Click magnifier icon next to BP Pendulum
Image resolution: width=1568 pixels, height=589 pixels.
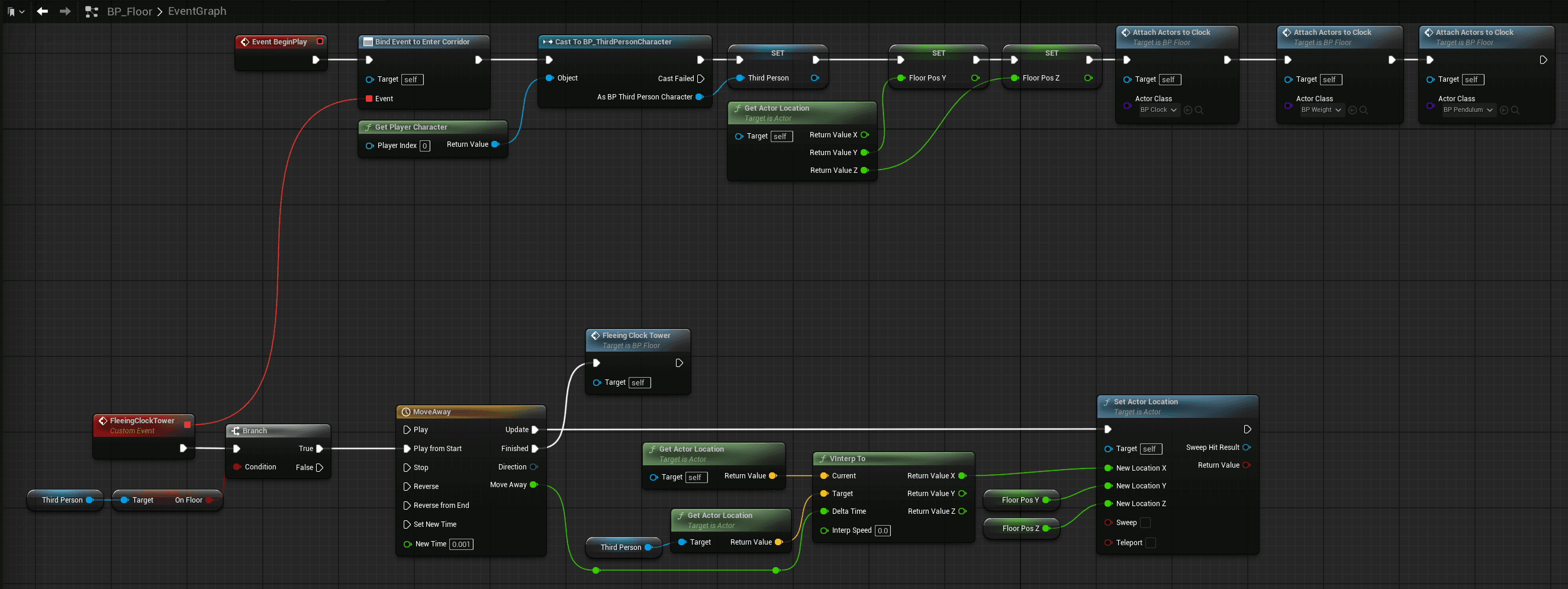pos(1515,110)
